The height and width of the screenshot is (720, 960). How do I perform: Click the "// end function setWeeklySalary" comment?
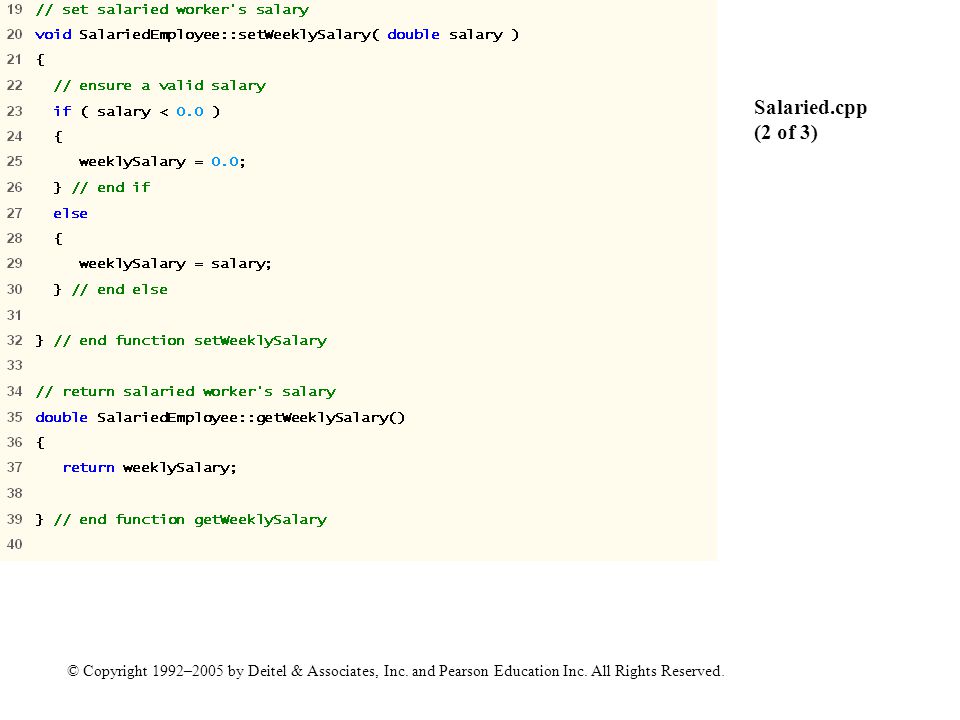(190, 340)
